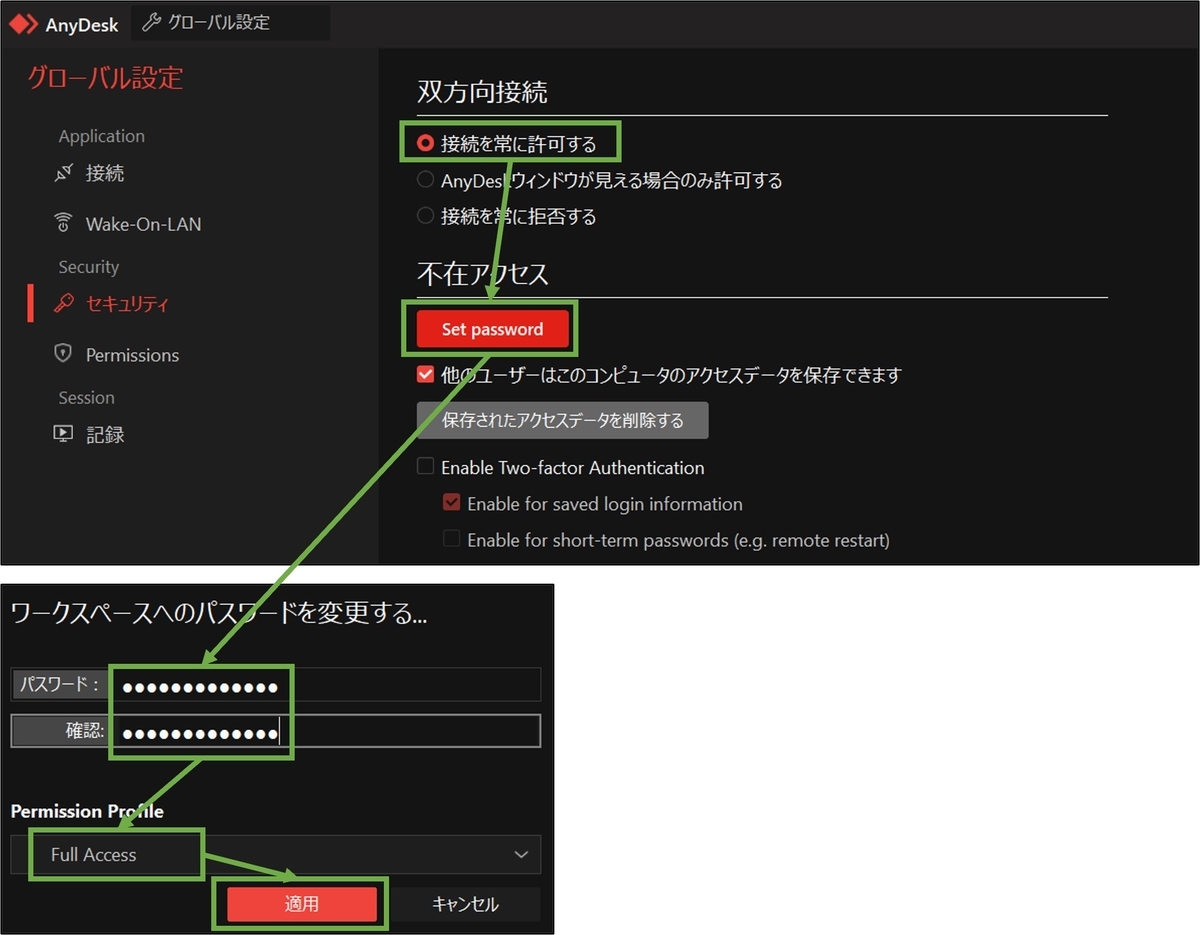This screenshot has width=1200, height=935.
Task: Click the Security category label in sidebar
Action: [88, 267]
